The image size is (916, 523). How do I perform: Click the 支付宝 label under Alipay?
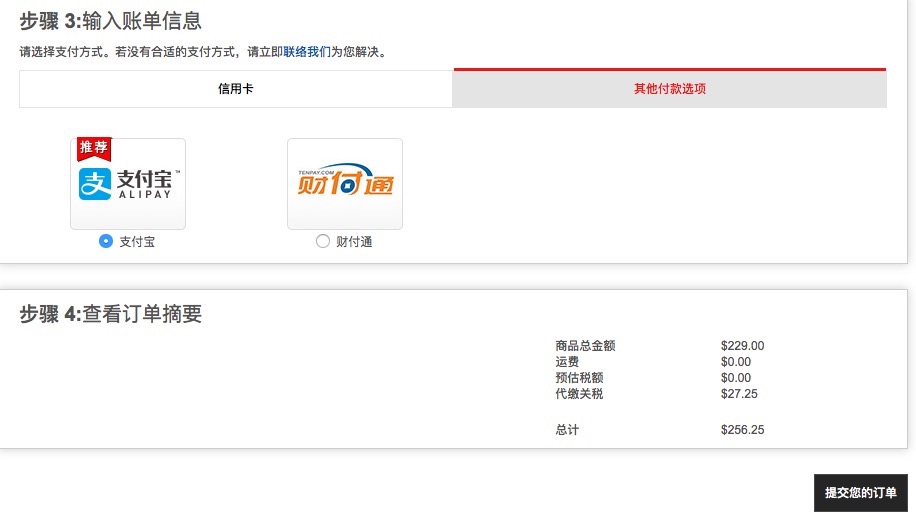(x=137, y=242)
